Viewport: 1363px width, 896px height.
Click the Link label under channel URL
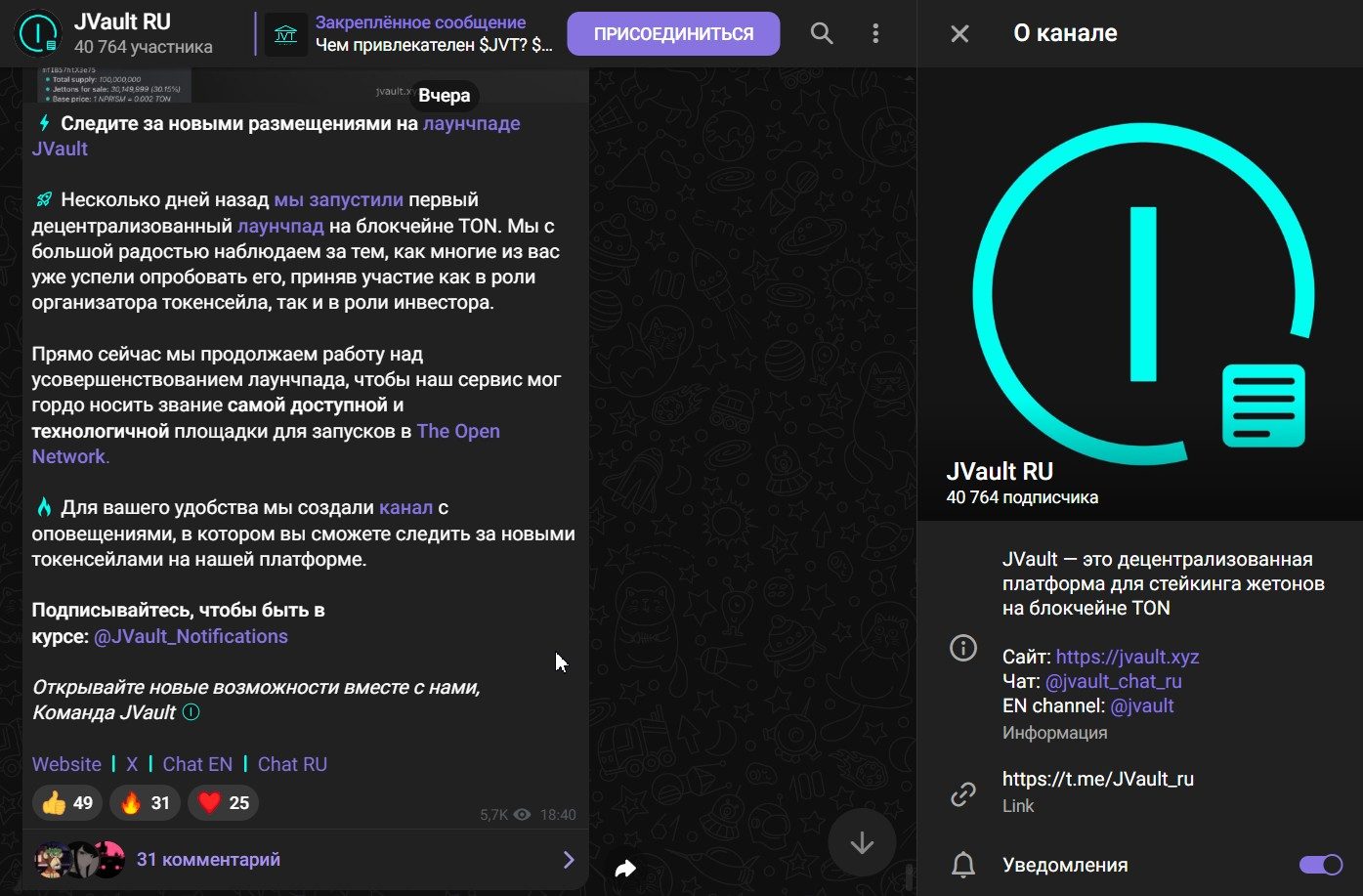[x=1018, y=806]
